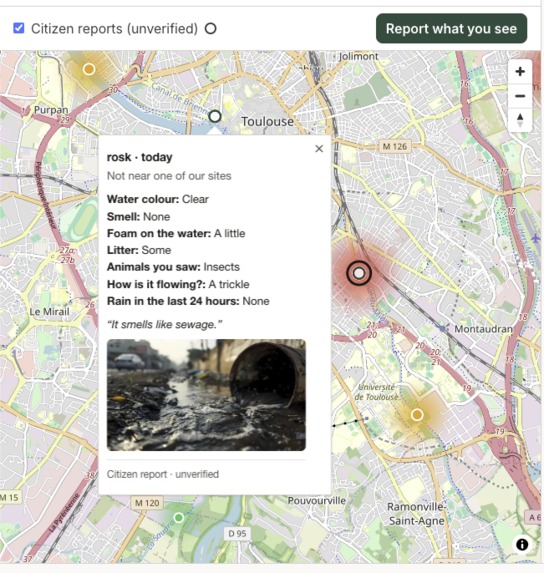Open the map attribution info icon

pyautogui.click(x=522, y=544)
